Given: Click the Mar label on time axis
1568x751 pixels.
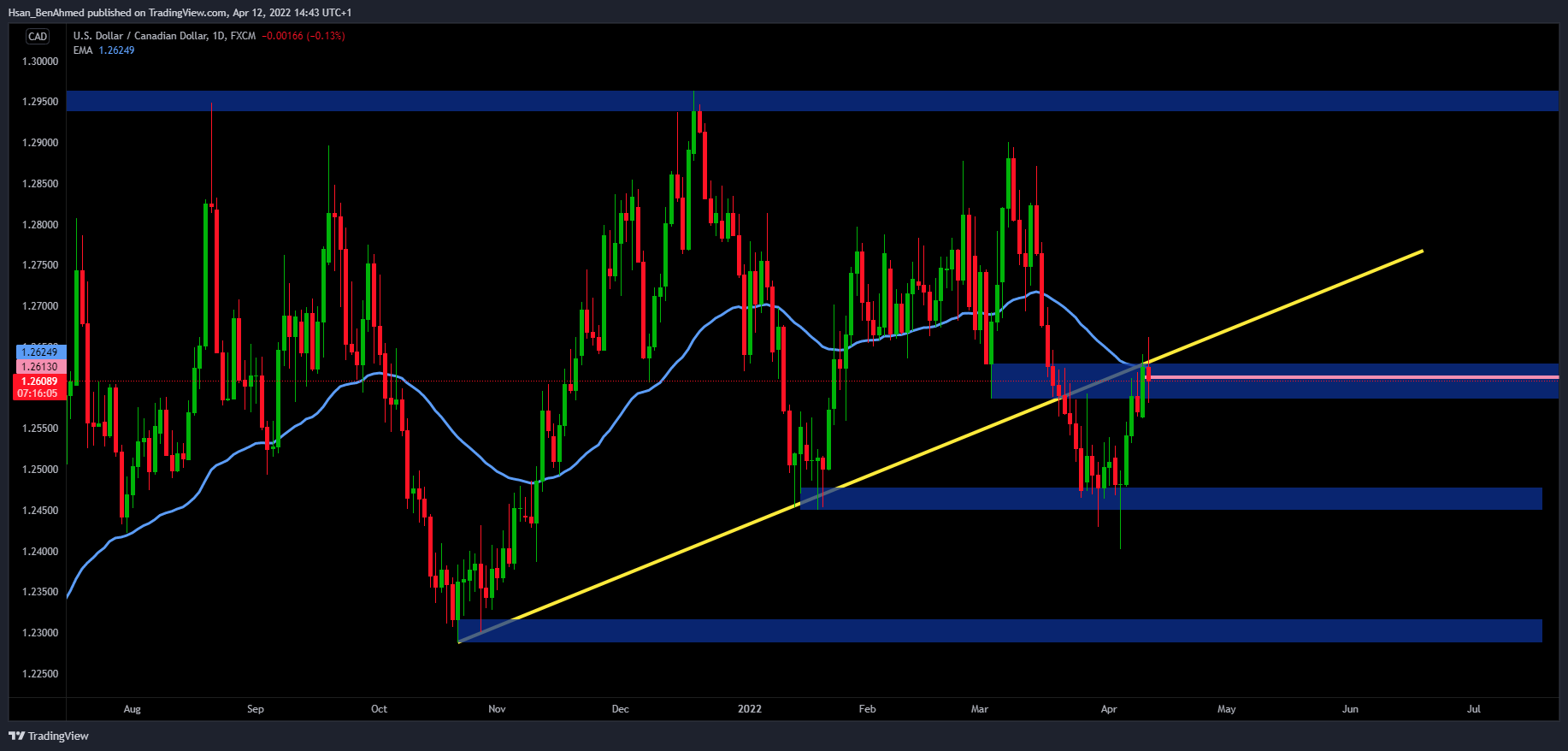Looking at the screenshot, I should [x=980, y=709].
